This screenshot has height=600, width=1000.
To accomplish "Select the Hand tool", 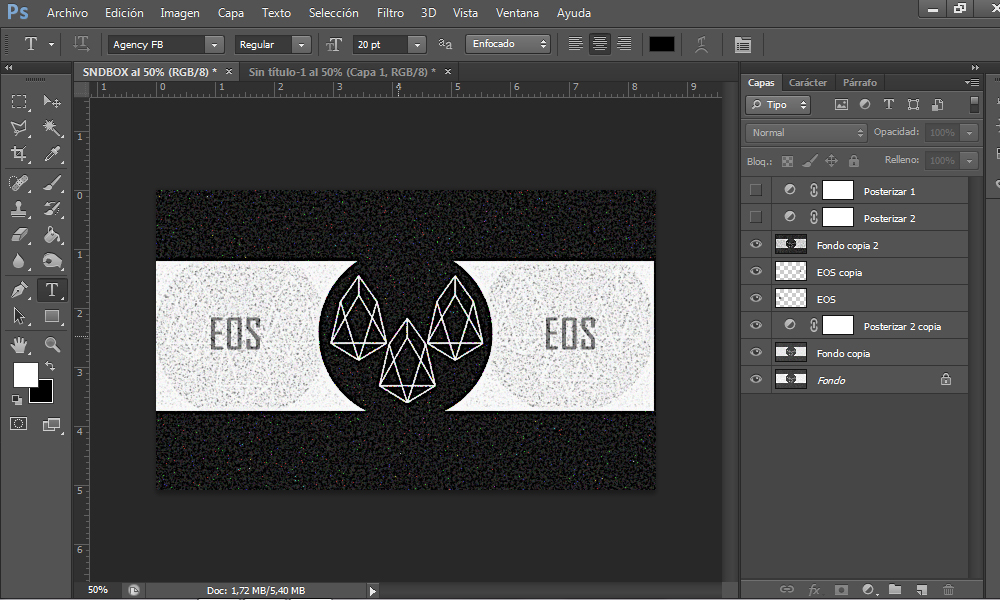I will 19,345.
